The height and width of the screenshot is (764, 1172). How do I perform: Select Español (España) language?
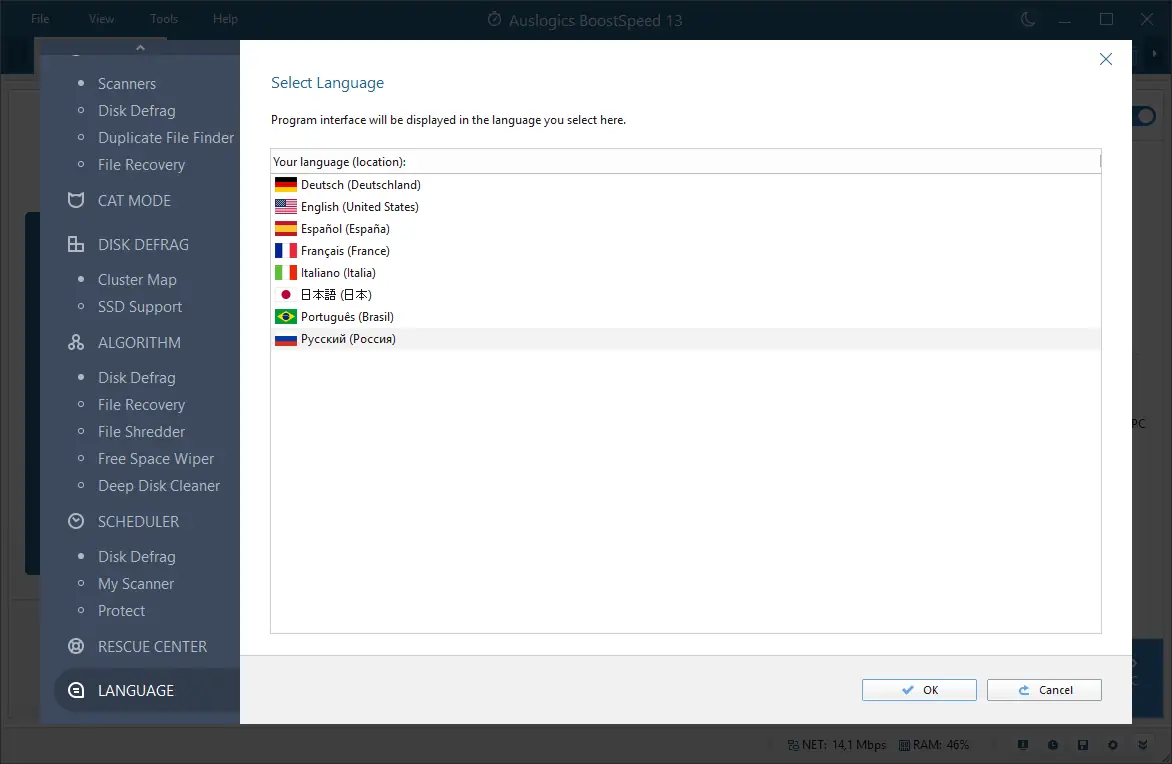coord(685,229)
